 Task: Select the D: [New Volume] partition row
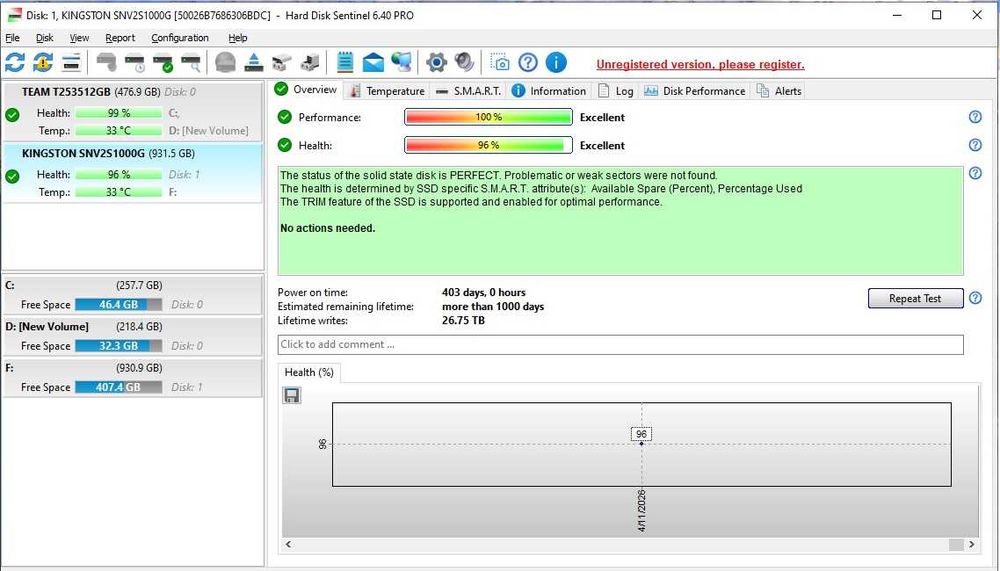coord(133,336)
